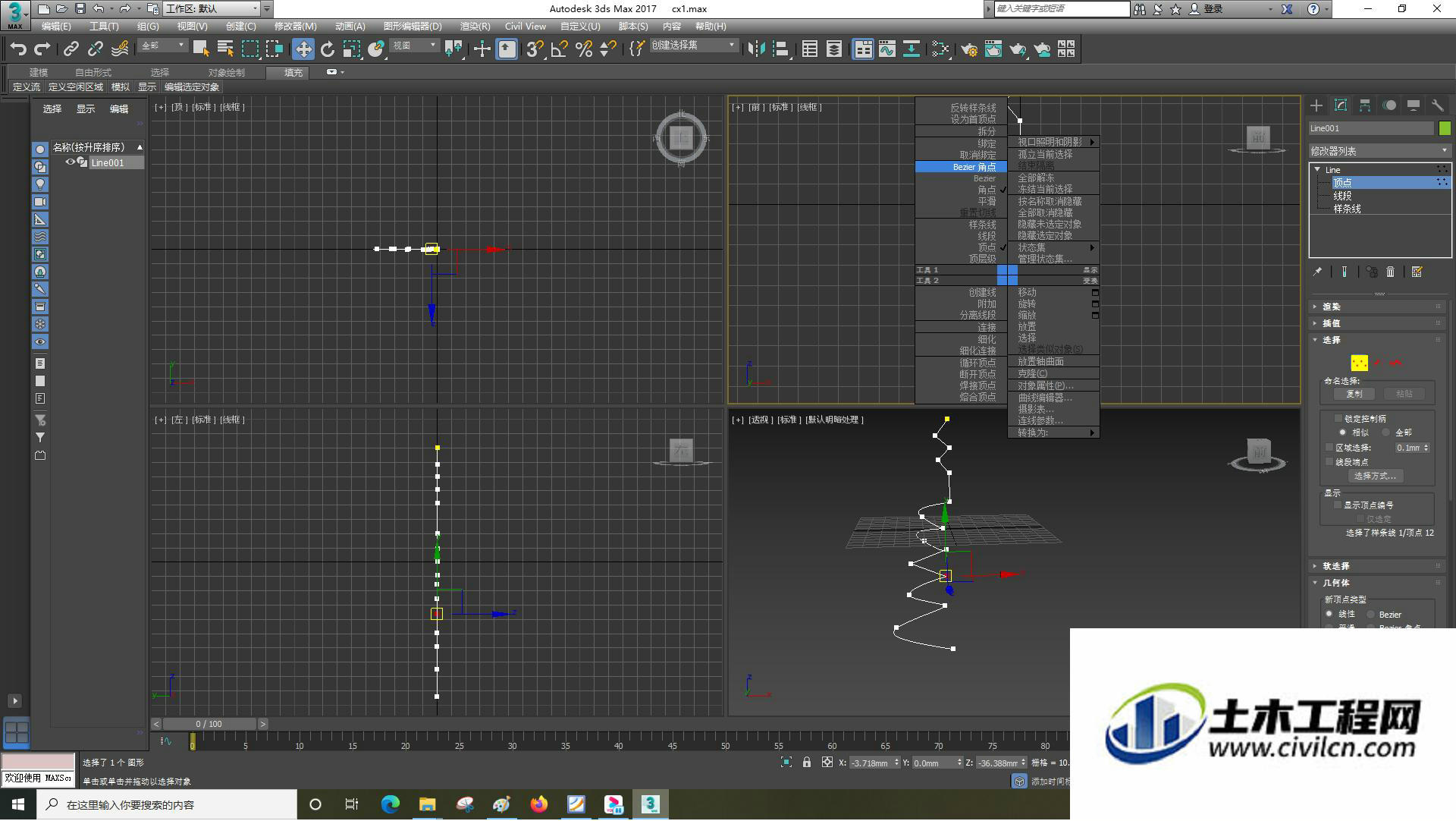Open the Utilities wrench panel tab

click(x=1438, y=105)
